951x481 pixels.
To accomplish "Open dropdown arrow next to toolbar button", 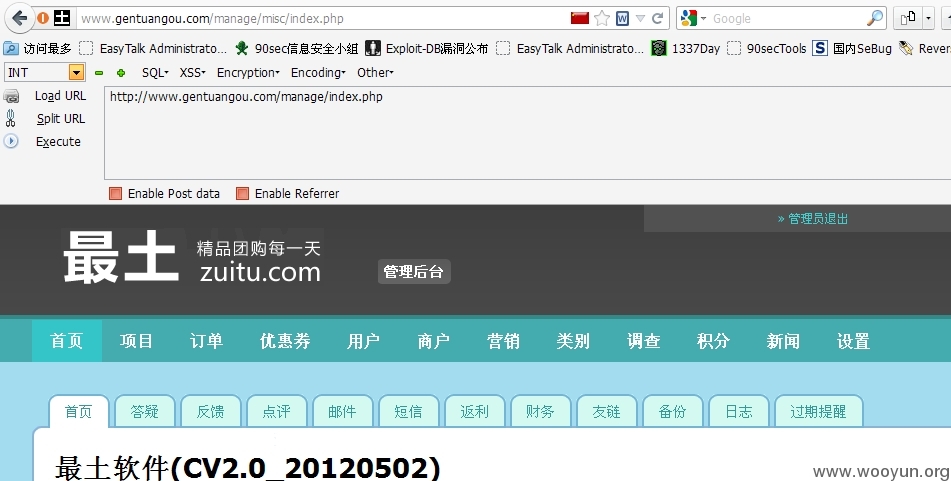I will (929, 18).
